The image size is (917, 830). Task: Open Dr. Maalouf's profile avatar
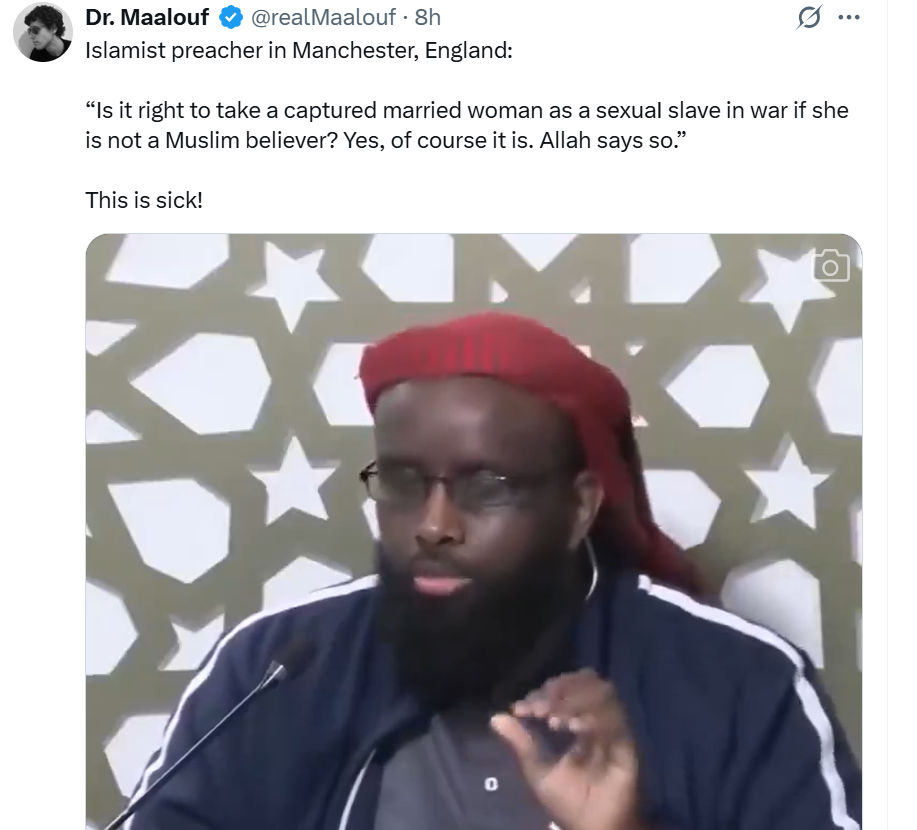click(x=43, y=32)
